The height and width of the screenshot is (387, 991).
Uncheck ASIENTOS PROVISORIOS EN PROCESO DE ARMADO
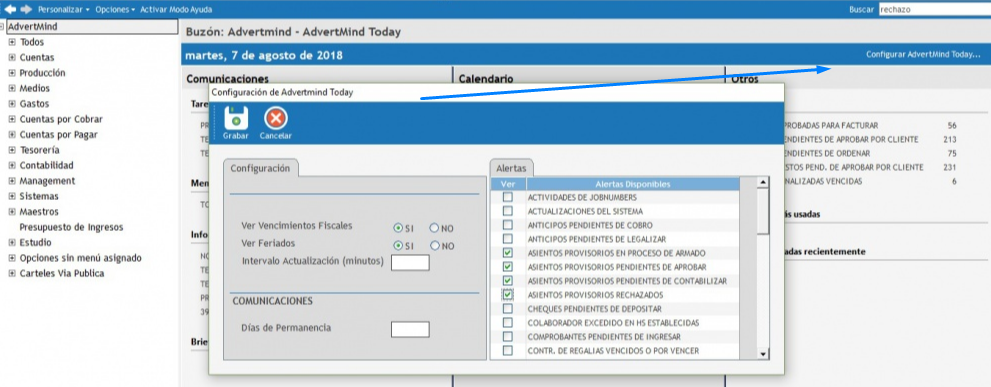(508, 253)
